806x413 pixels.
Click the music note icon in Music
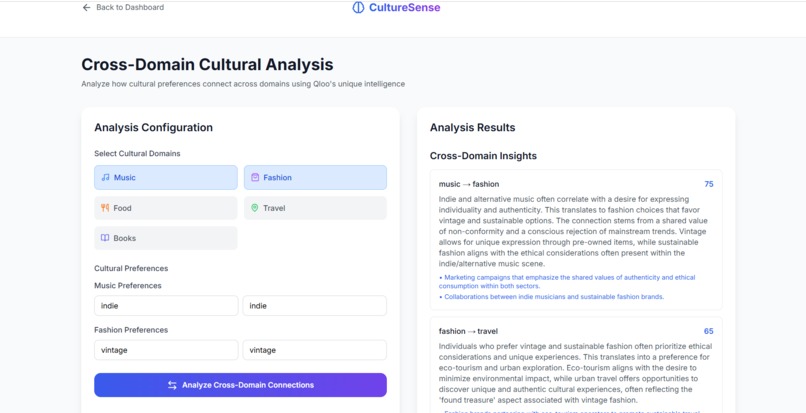point(105,177)
